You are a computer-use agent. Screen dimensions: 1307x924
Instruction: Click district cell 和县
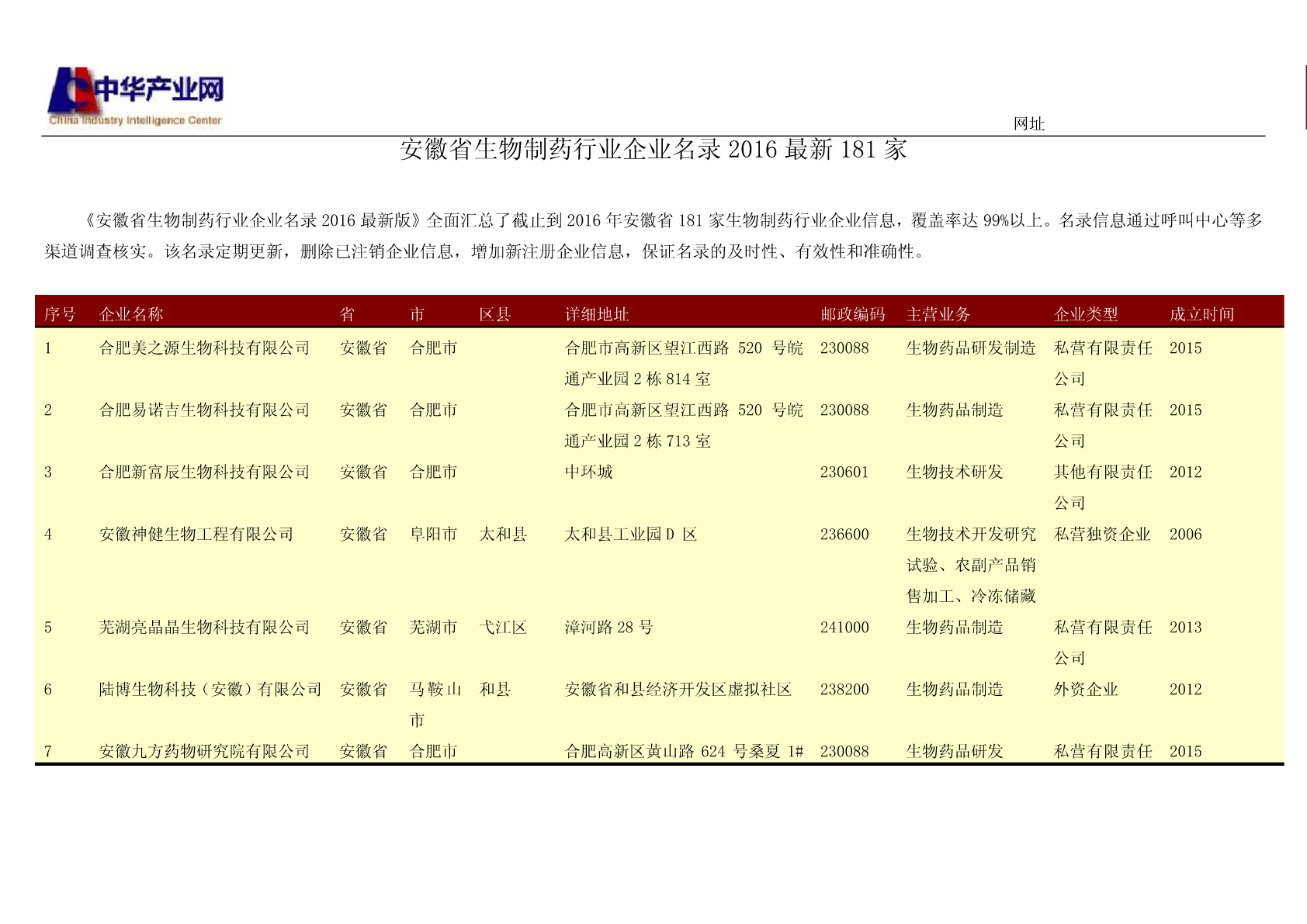click(495, 690)
